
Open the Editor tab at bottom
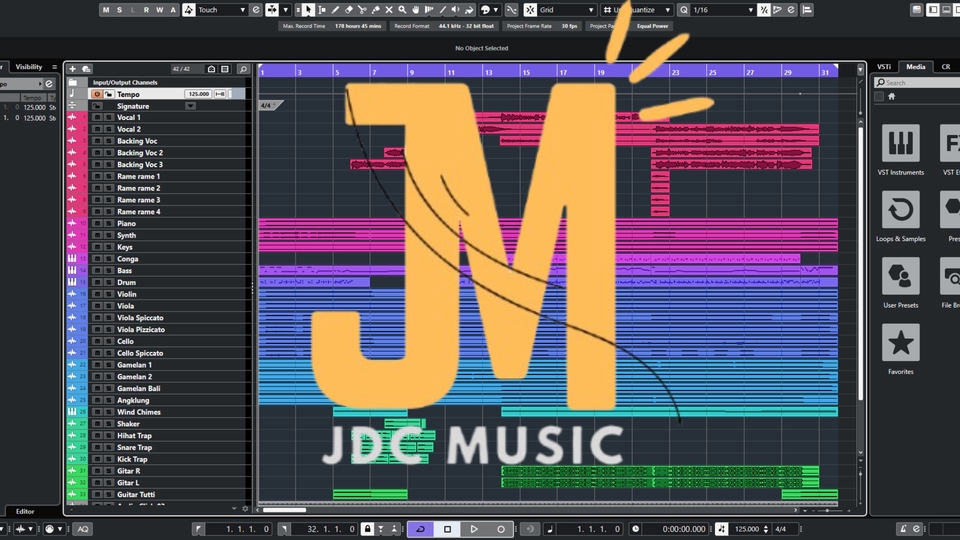point(25,511)
